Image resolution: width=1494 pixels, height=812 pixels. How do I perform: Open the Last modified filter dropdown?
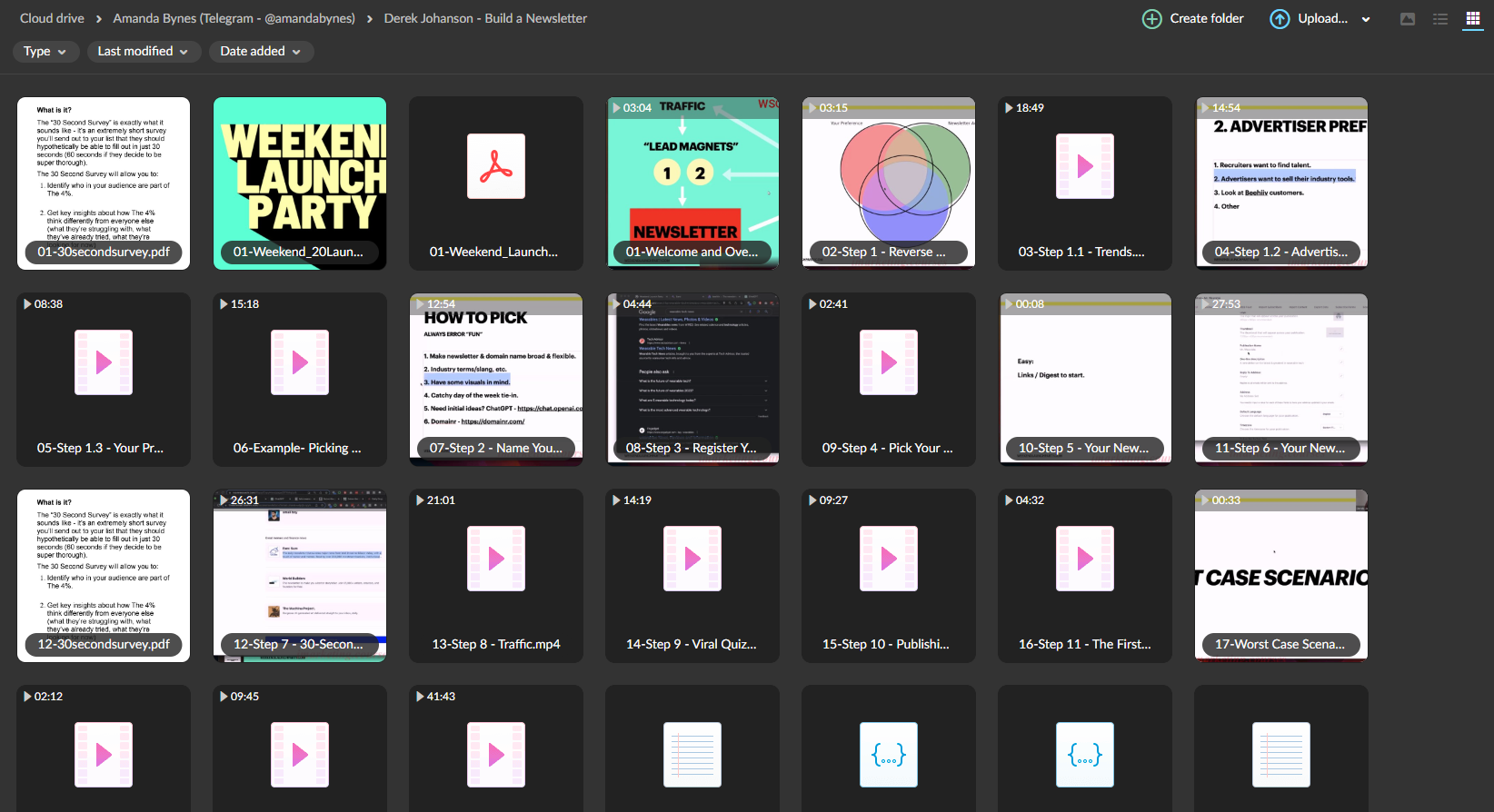pos(143,52)
